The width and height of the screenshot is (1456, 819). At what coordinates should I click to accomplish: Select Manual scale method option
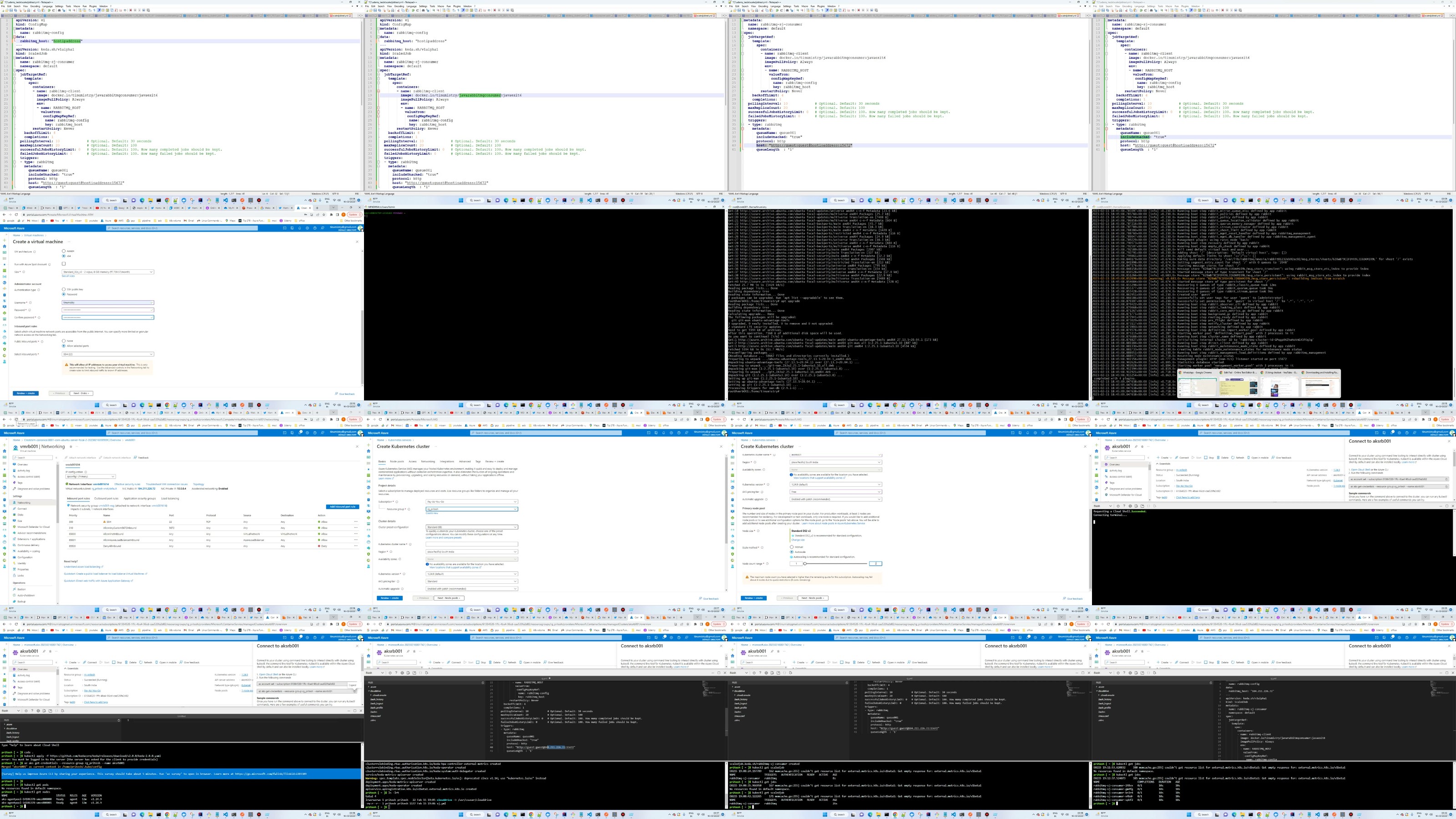coord(792,546)
